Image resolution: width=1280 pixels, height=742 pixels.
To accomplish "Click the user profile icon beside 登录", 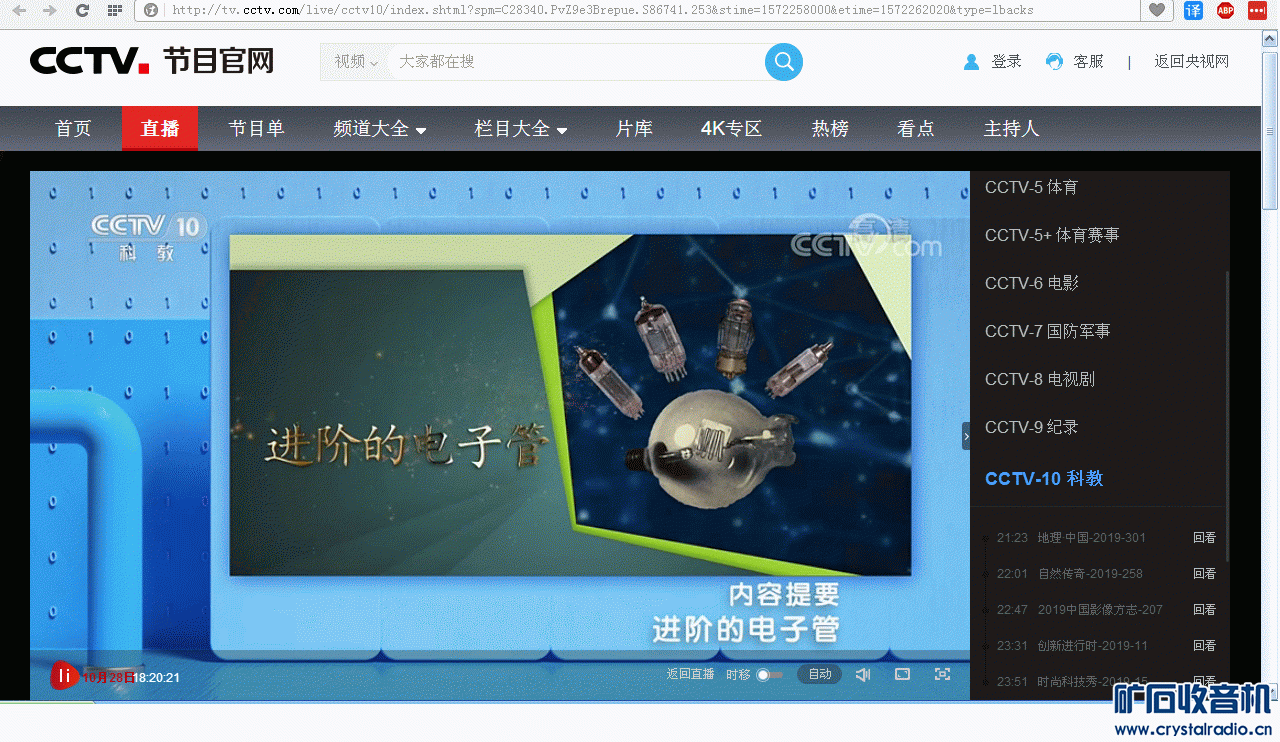I will [971, 62].
